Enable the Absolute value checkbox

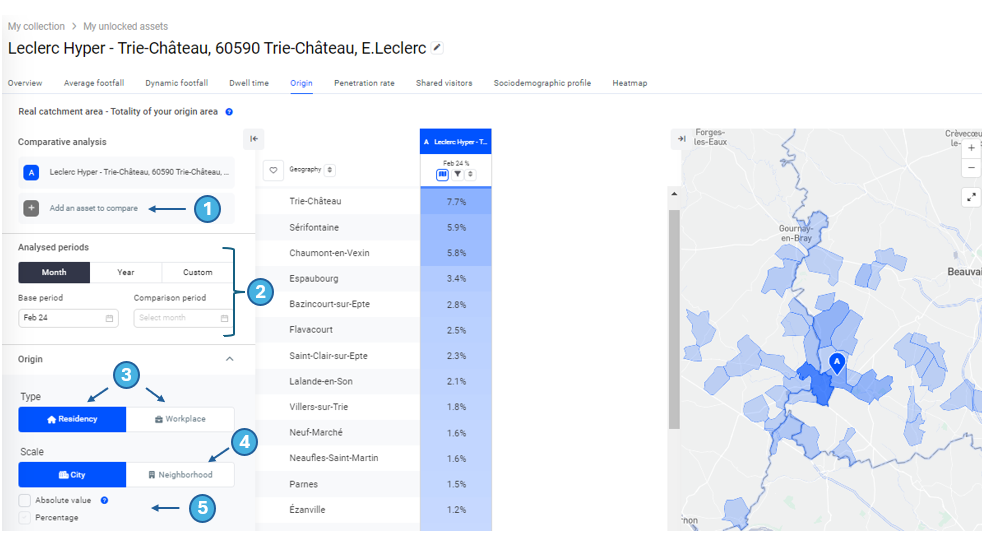point(24,500)
